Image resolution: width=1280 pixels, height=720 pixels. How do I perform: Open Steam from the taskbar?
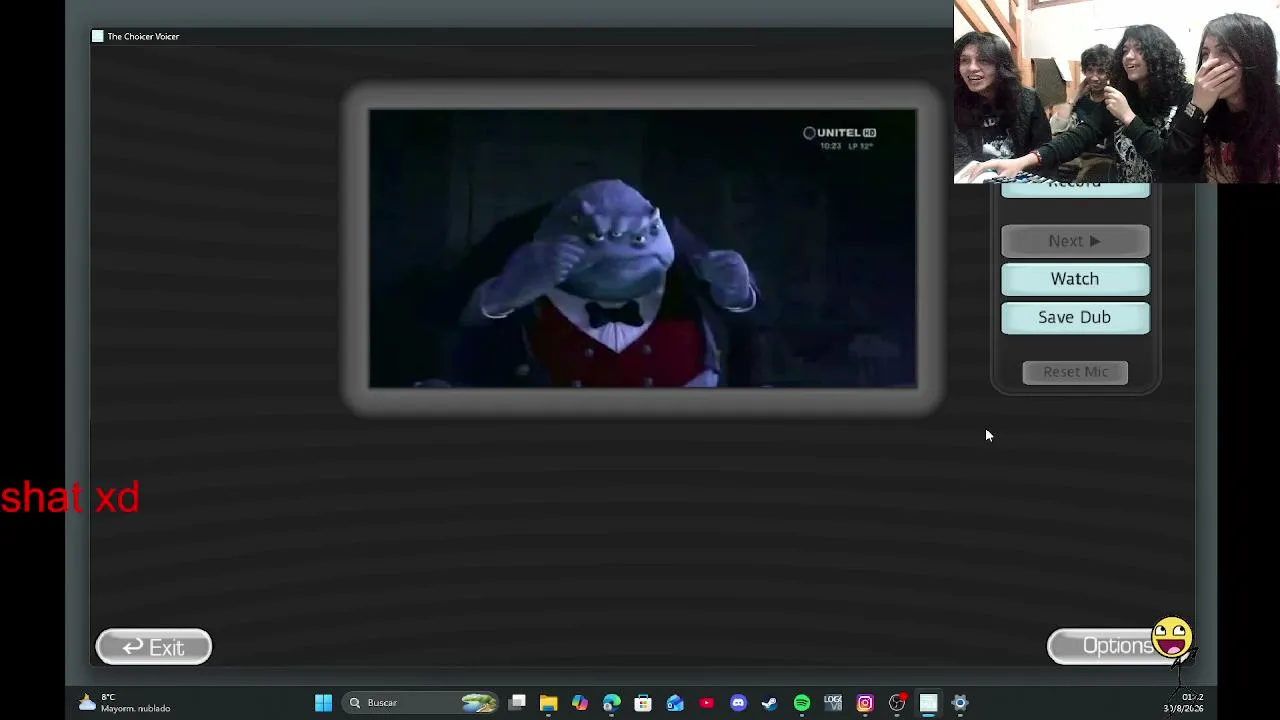tap(770, 703)
